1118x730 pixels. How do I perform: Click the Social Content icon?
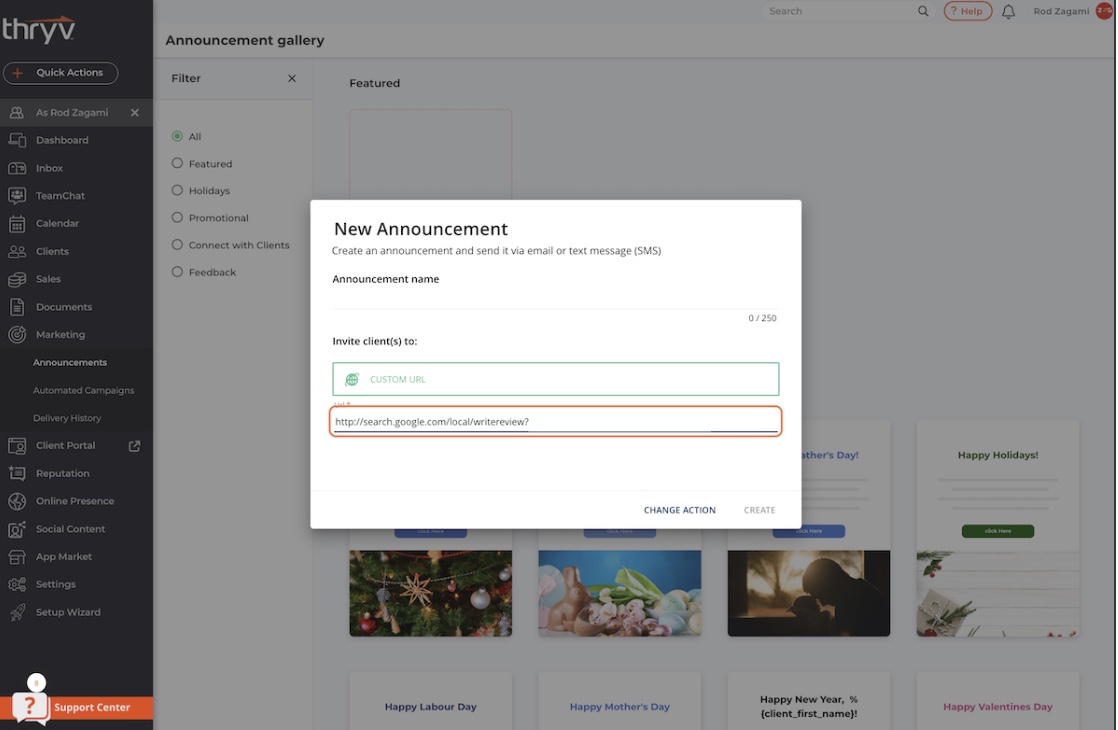[x=17, y=529]
